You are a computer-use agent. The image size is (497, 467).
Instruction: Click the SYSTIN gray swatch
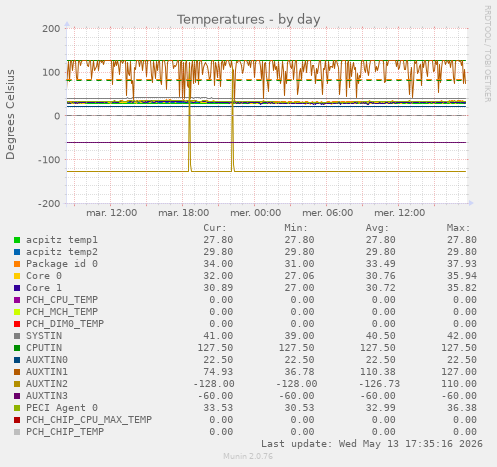click(17, 336)
